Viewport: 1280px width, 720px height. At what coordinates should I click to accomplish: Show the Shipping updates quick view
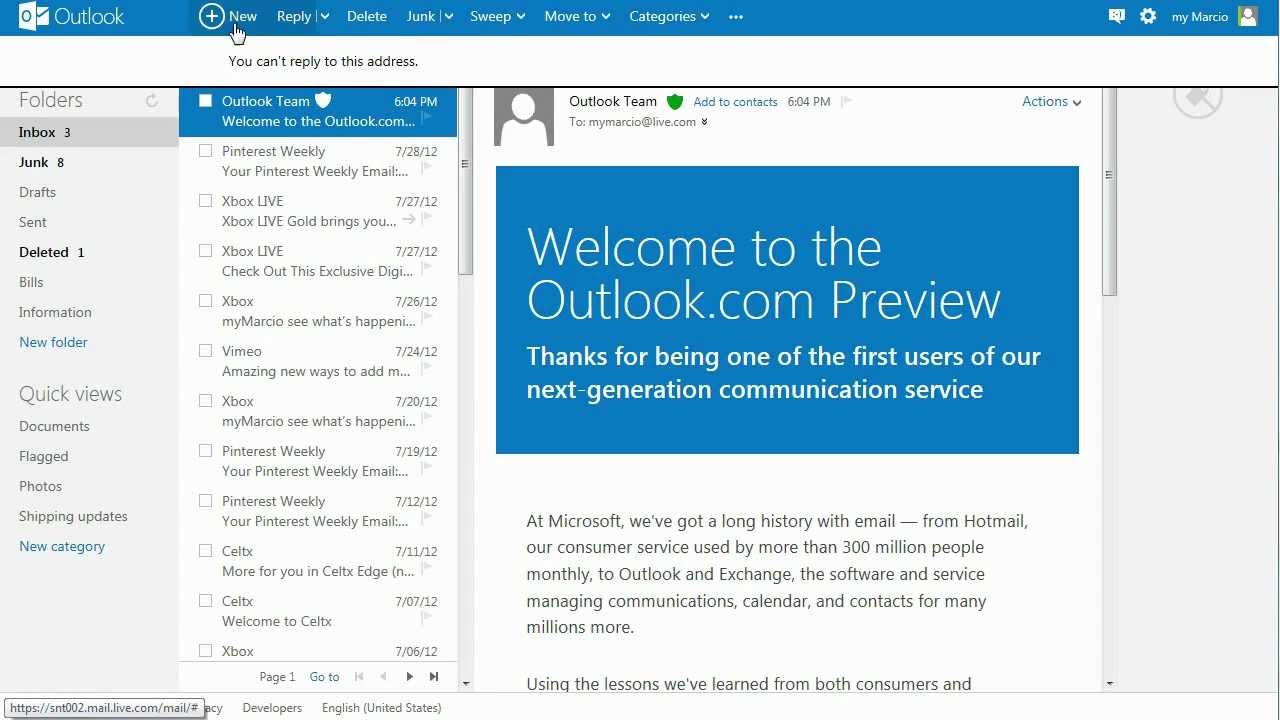click(x=73, y=516)
